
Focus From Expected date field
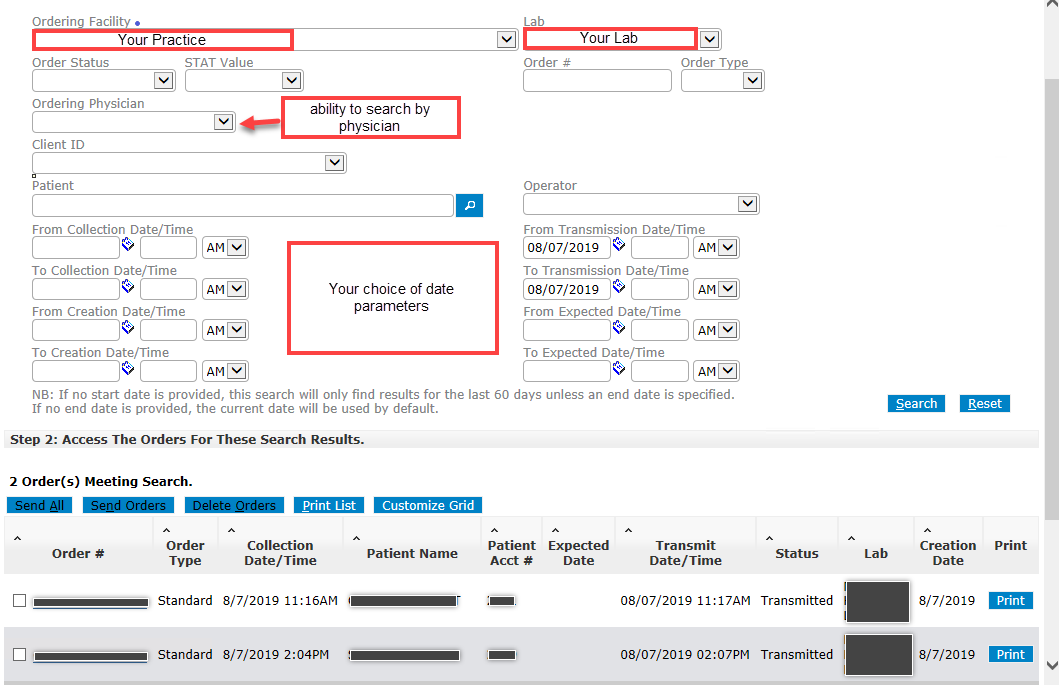click(566, 330)
